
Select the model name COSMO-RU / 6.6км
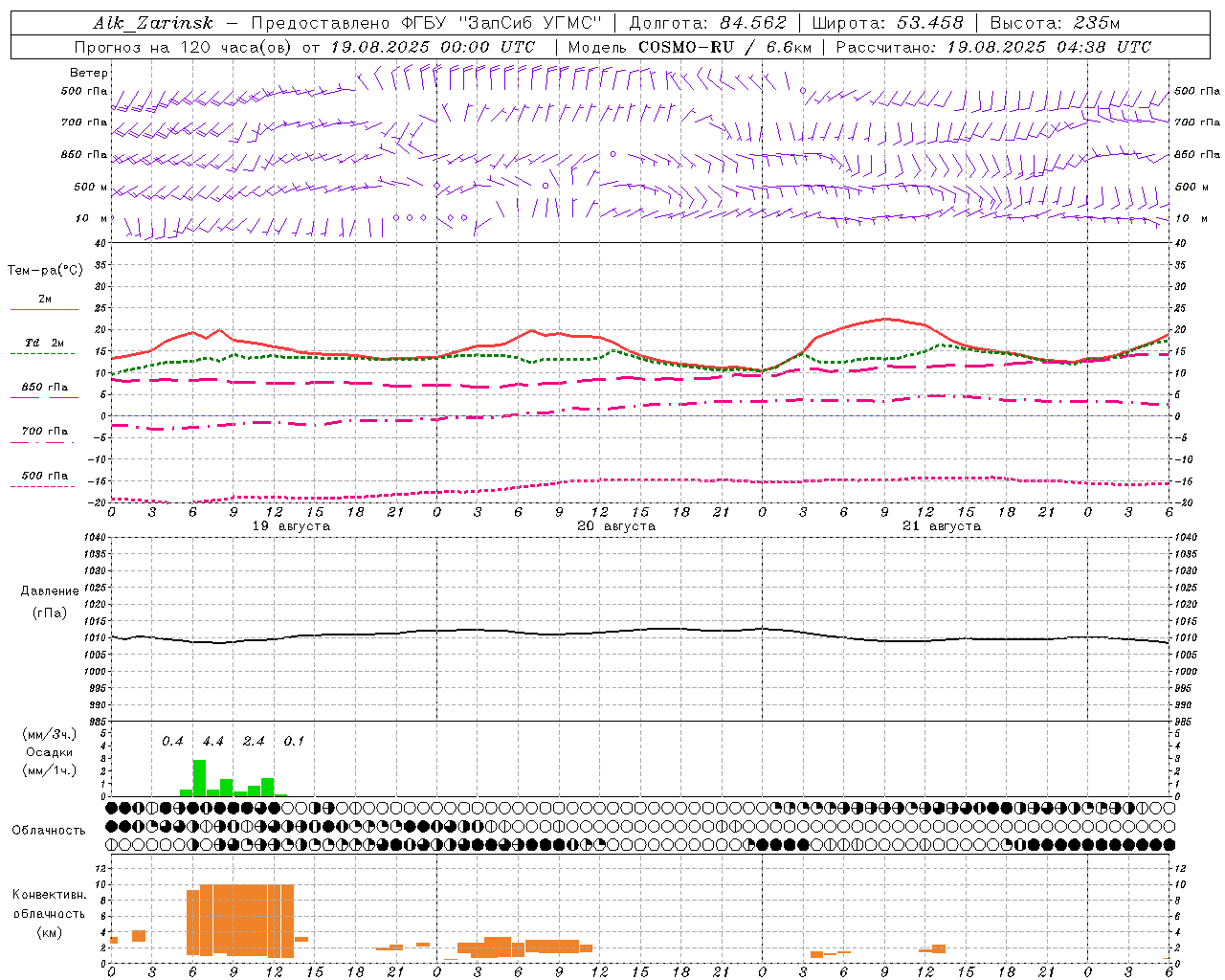pyautogui.click(x=725, y=47)
